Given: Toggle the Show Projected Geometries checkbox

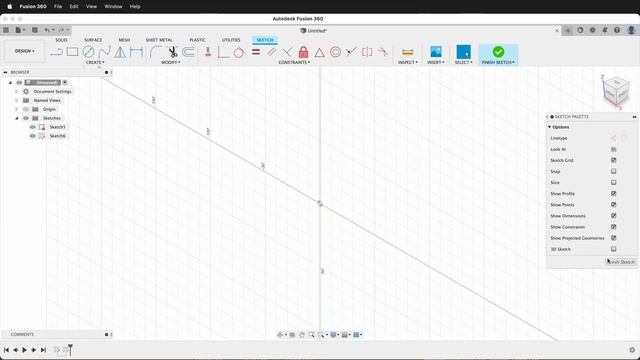Looking at the screenshot, I should 613,238.
